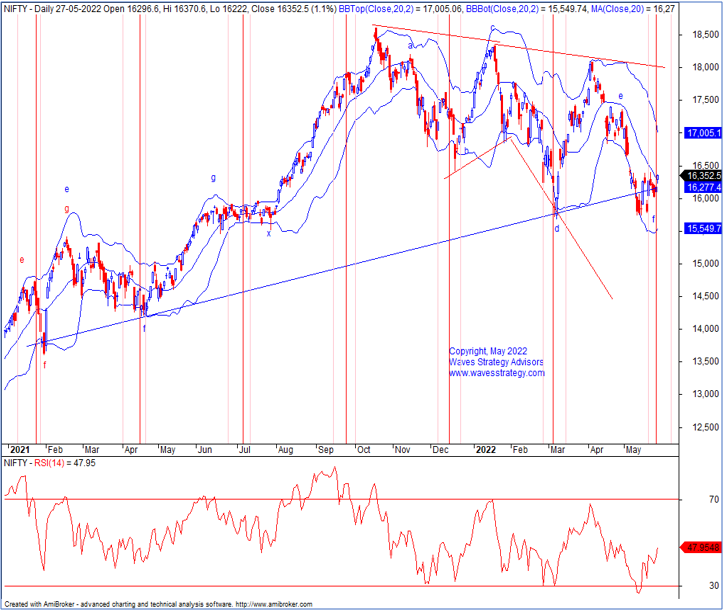Click the BBBot(Close,20,2) indicator label
725x612 pixels.
tap(502, 8)
